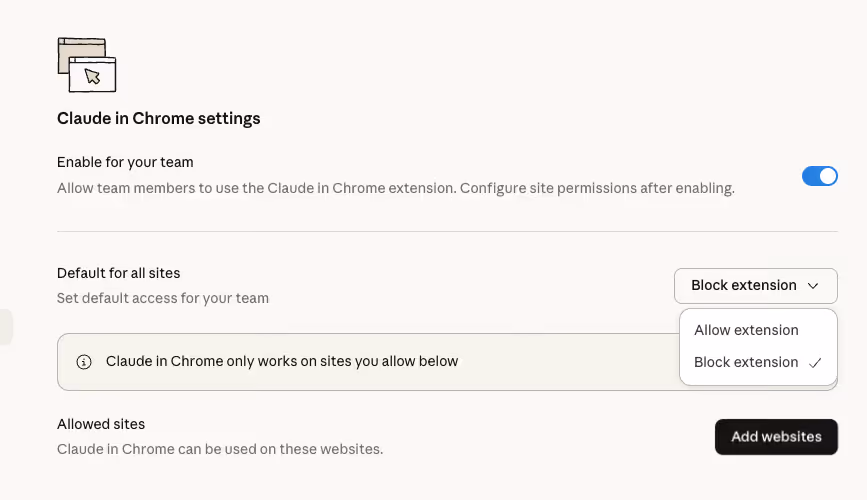Click the Enable for your team label

point(125,162)
